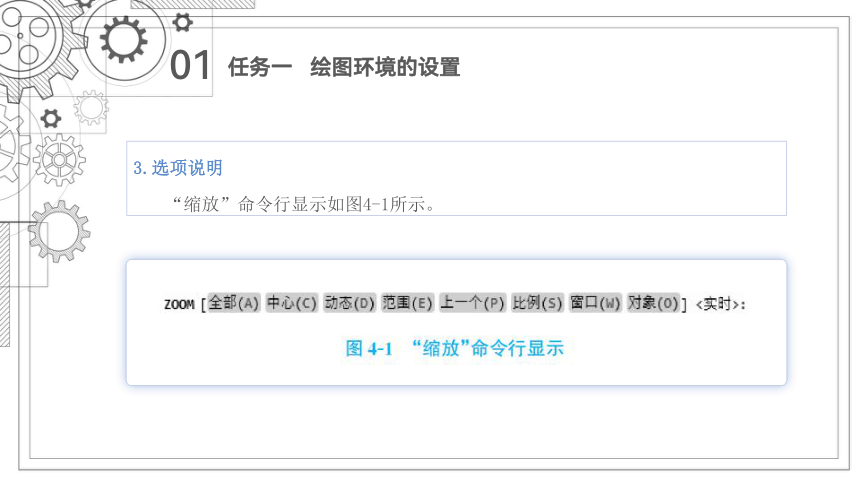Choose the 比例(S) scale option
This screenshot has height=484, width=860.
tap(537, 303)
